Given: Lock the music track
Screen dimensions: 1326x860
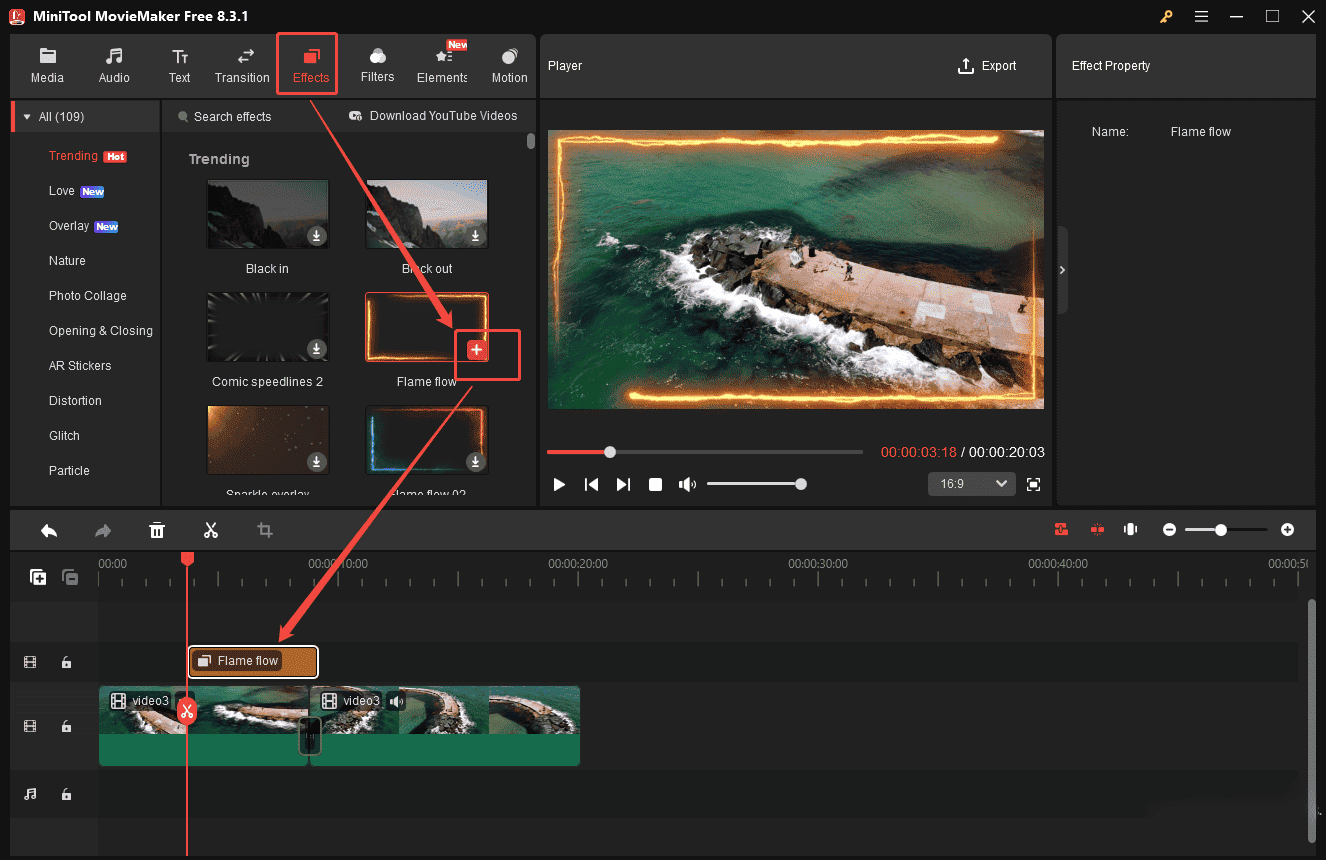Looking at the screenshot, I should [66, 794].
